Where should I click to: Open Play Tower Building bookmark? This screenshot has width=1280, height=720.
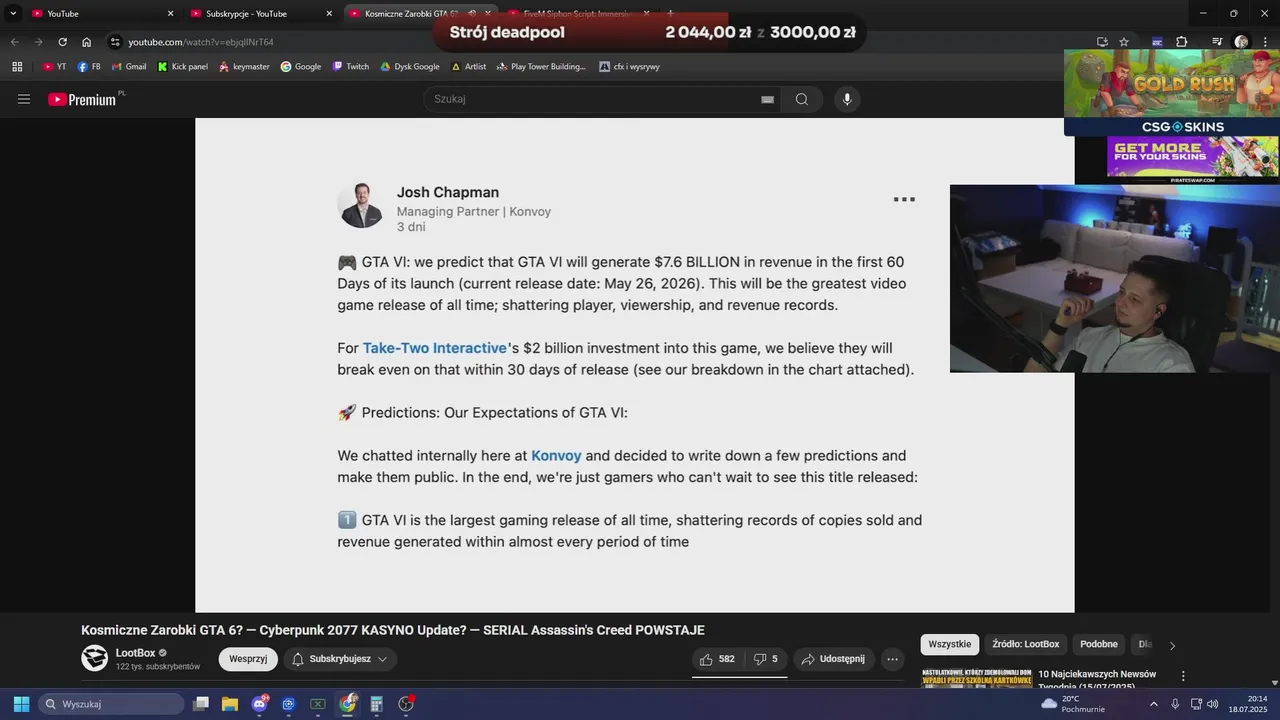[542, 67]
